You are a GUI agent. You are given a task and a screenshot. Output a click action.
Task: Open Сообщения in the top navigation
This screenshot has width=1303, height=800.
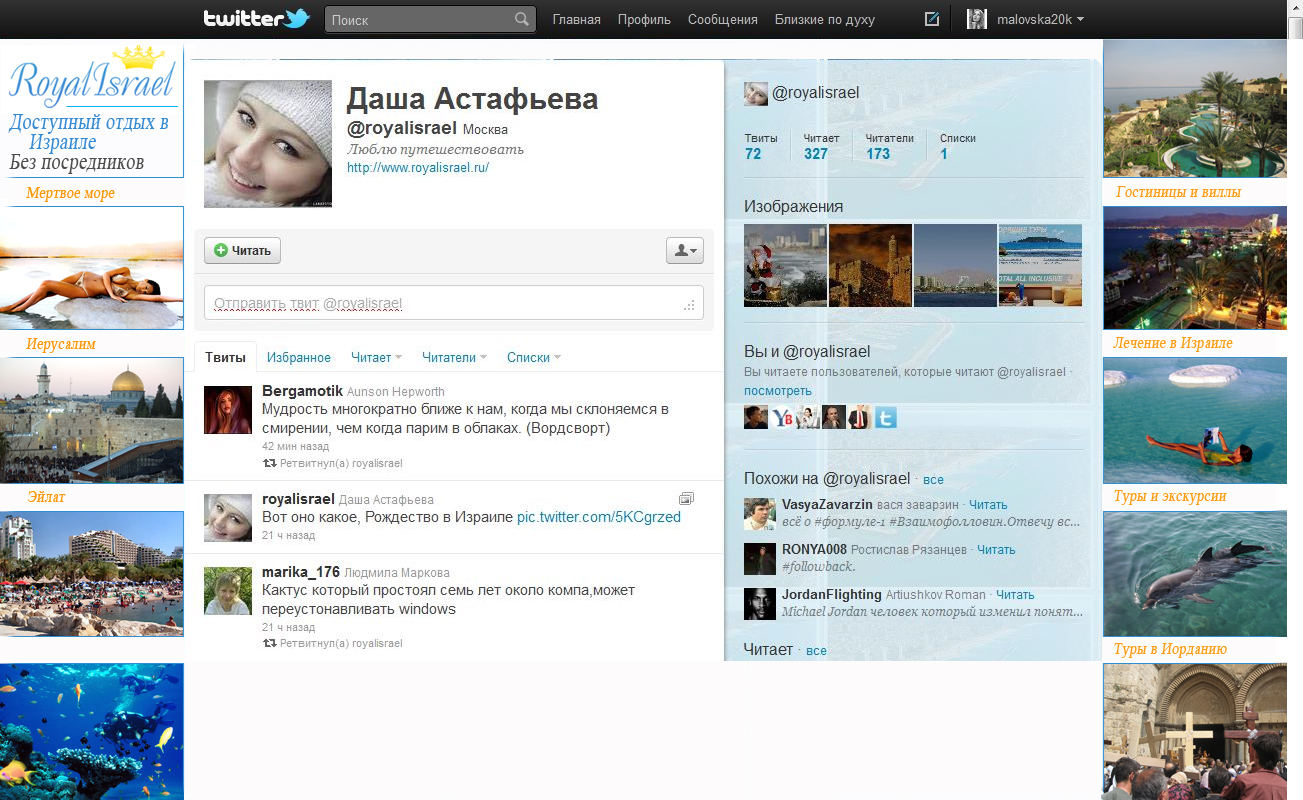pos(723,19)
